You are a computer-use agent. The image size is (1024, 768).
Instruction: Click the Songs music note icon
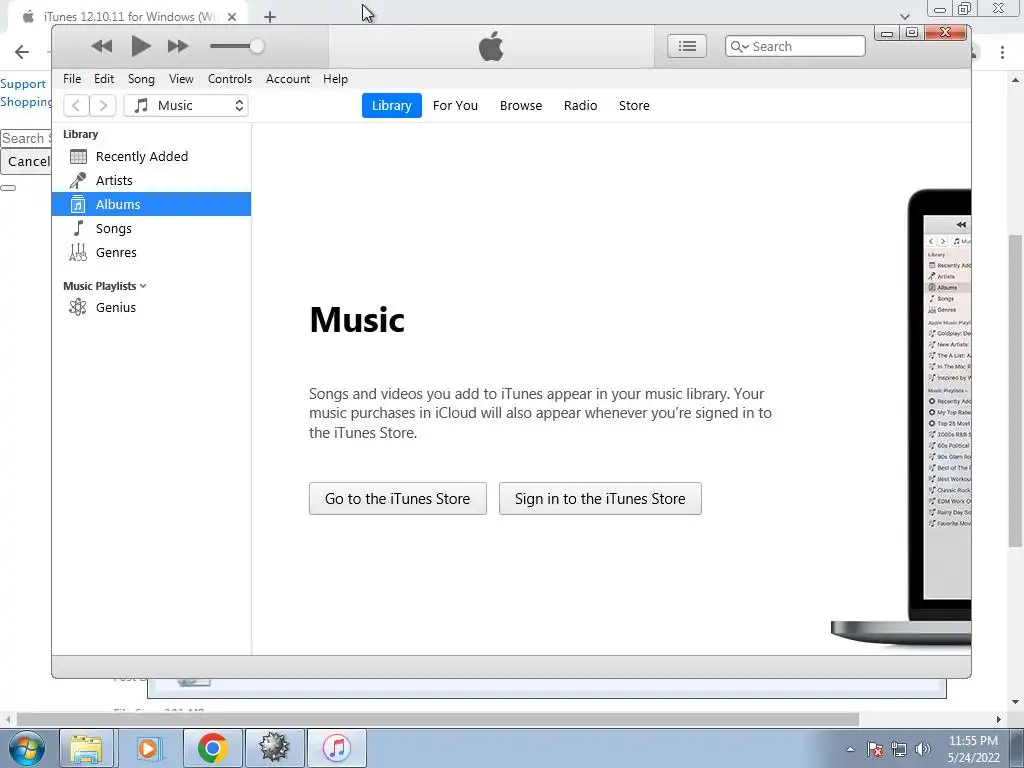click(x=78, y=228)
